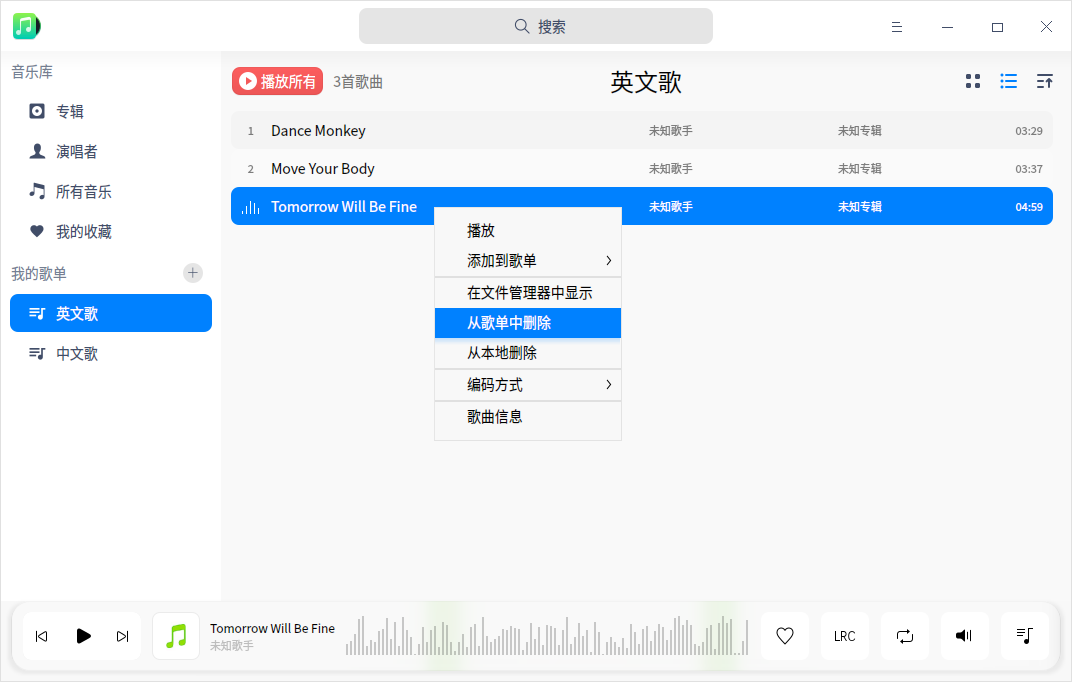Click the playing indicator in Tomorrow Will Be Fine row
Image resolution: width=1072 pixels, height=682 pixels.
pos(251,207)
